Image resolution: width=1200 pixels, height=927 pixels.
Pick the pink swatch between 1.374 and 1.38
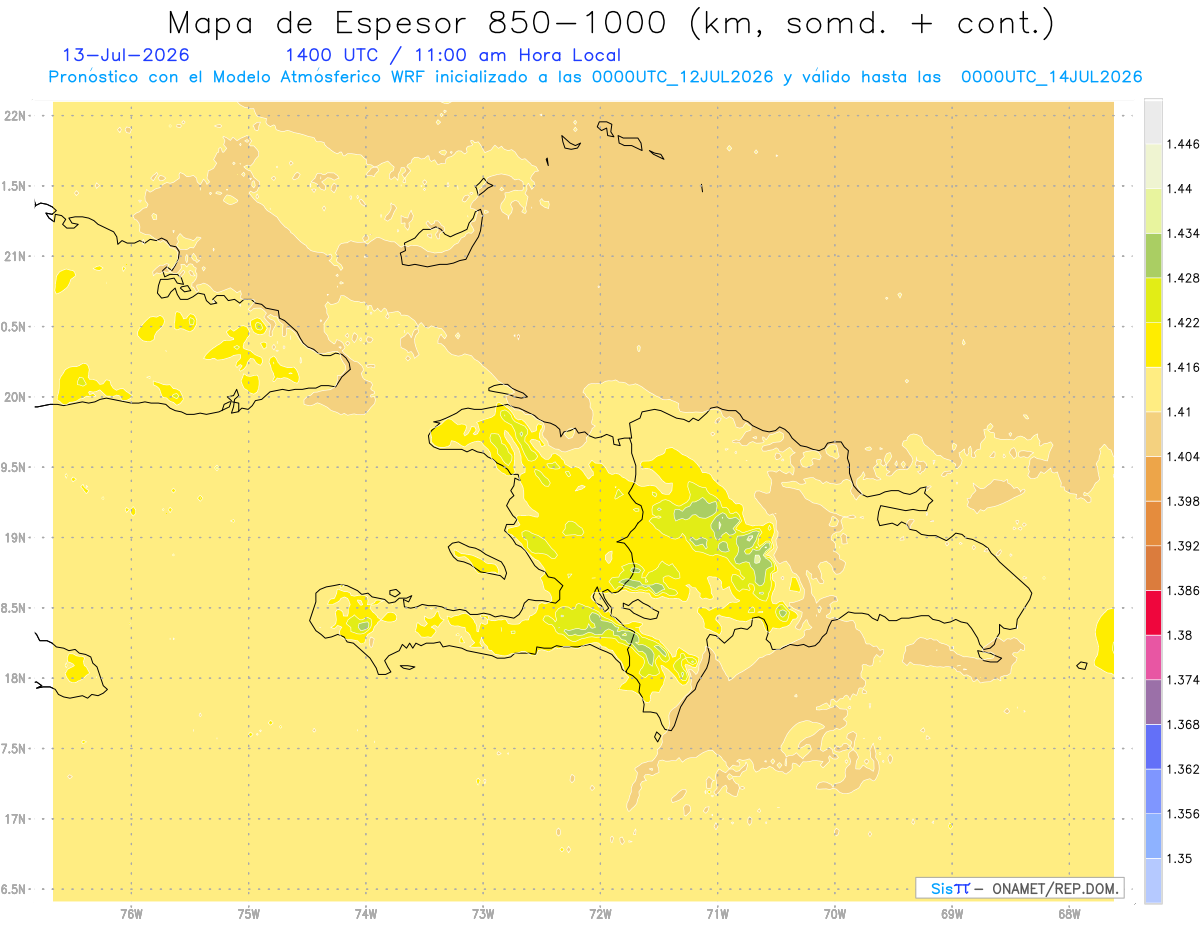coord(1153,657)
